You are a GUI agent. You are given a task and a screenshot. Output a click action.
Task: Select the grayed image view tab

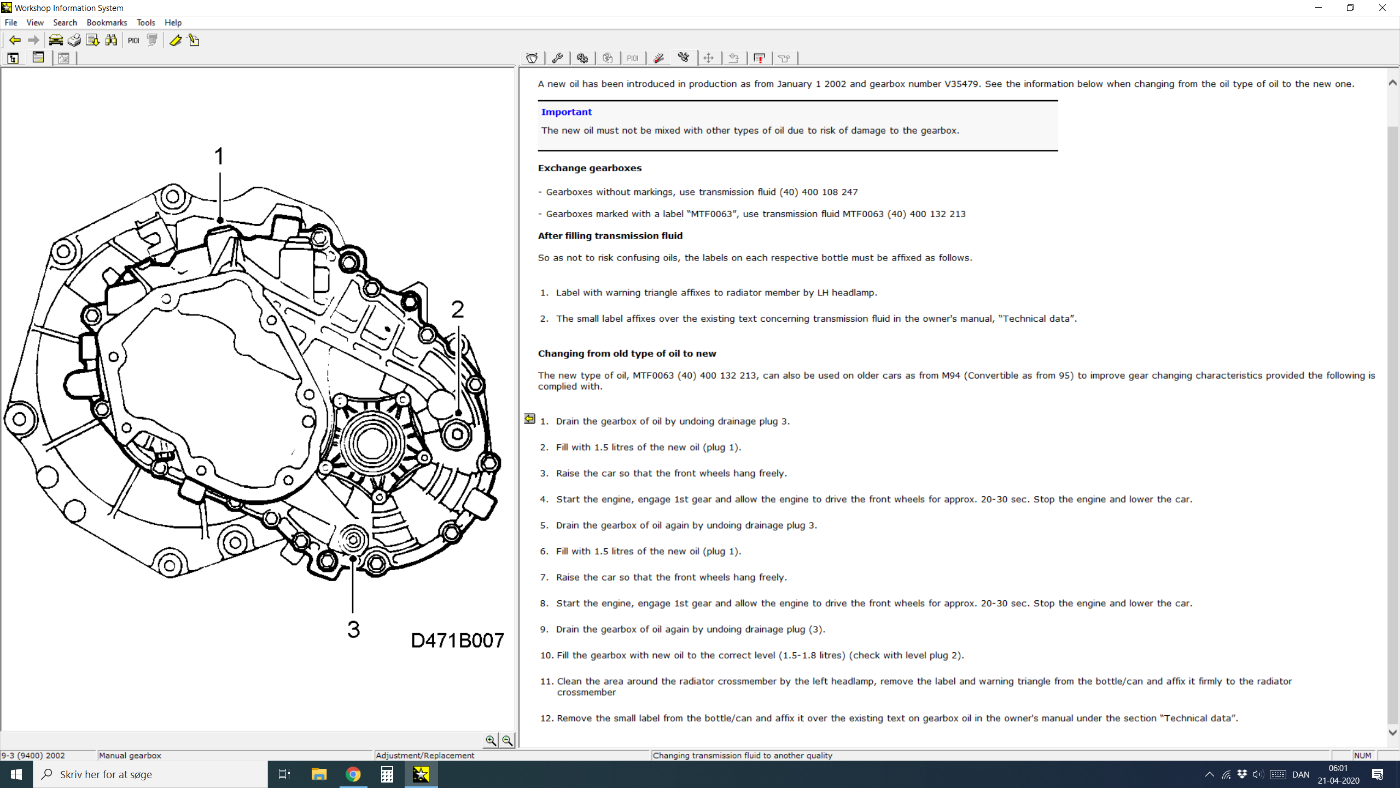pos(63,58)
